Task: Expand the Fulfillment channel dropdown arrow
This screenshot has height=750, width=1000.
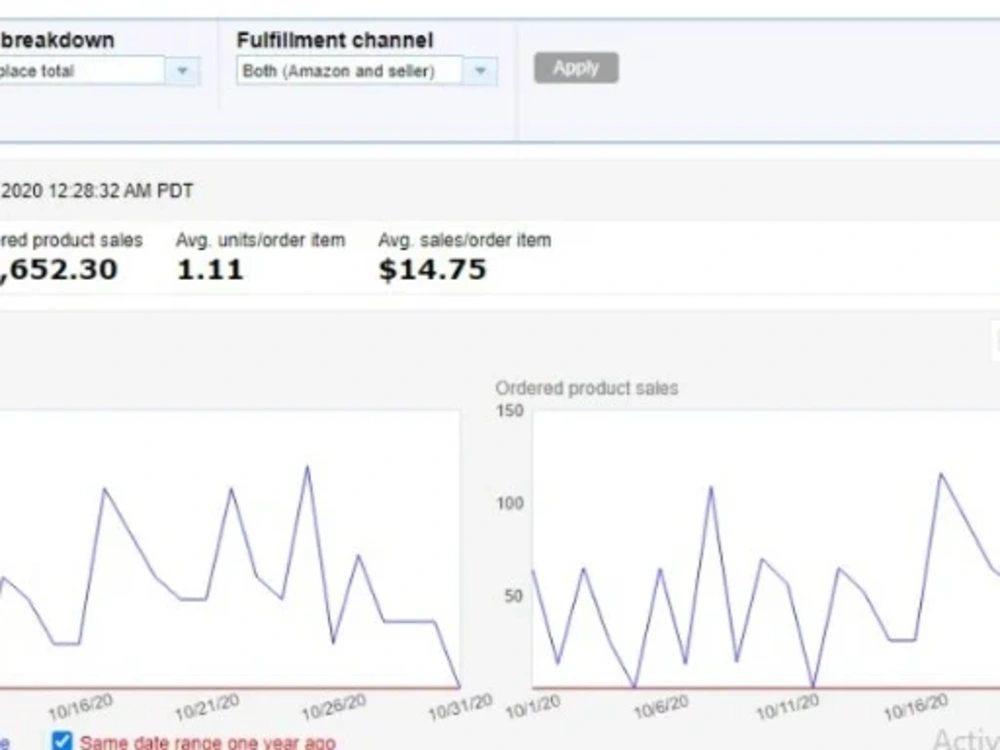Action: [480, 71]
